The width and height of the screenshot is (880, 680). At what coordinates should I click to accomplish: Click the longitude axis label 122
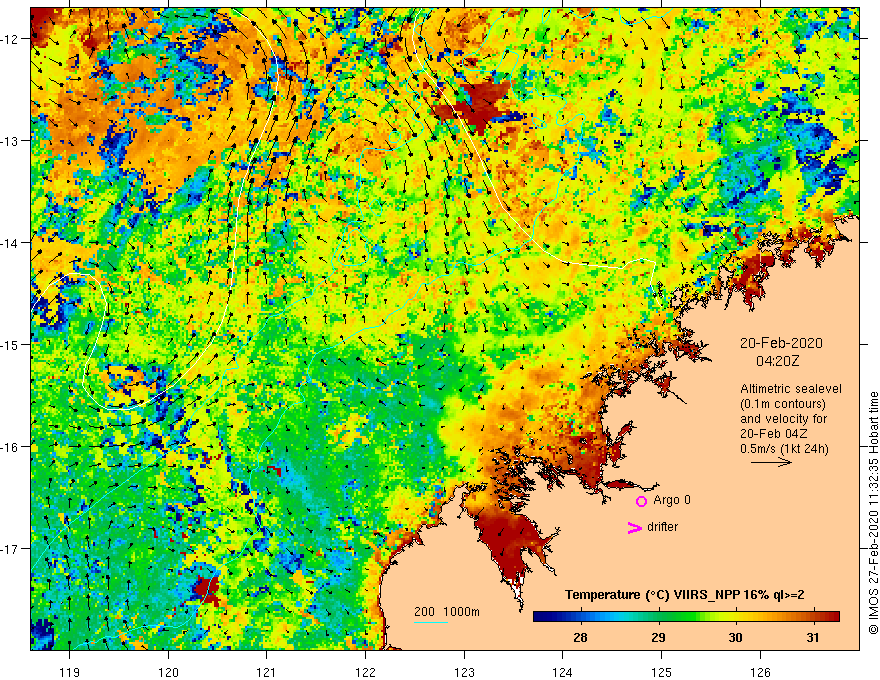click(x=365, y=672)
